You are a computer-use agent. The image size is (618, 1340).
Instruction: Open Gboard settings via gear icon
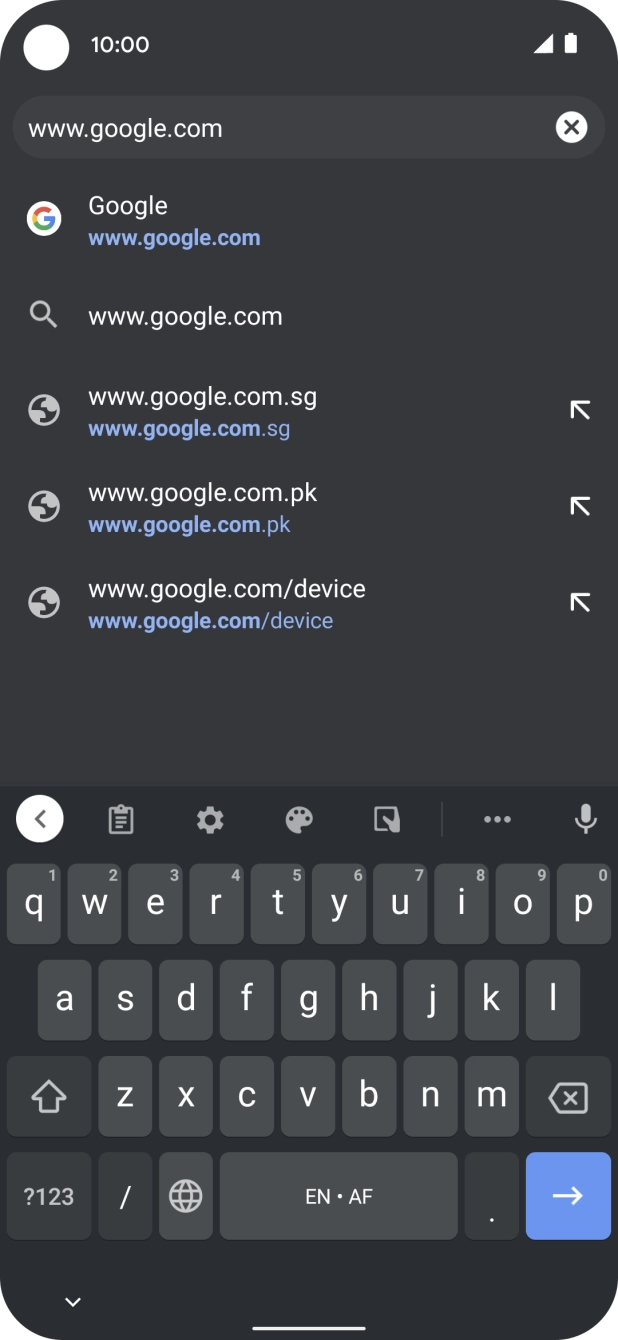coord(209,818)
